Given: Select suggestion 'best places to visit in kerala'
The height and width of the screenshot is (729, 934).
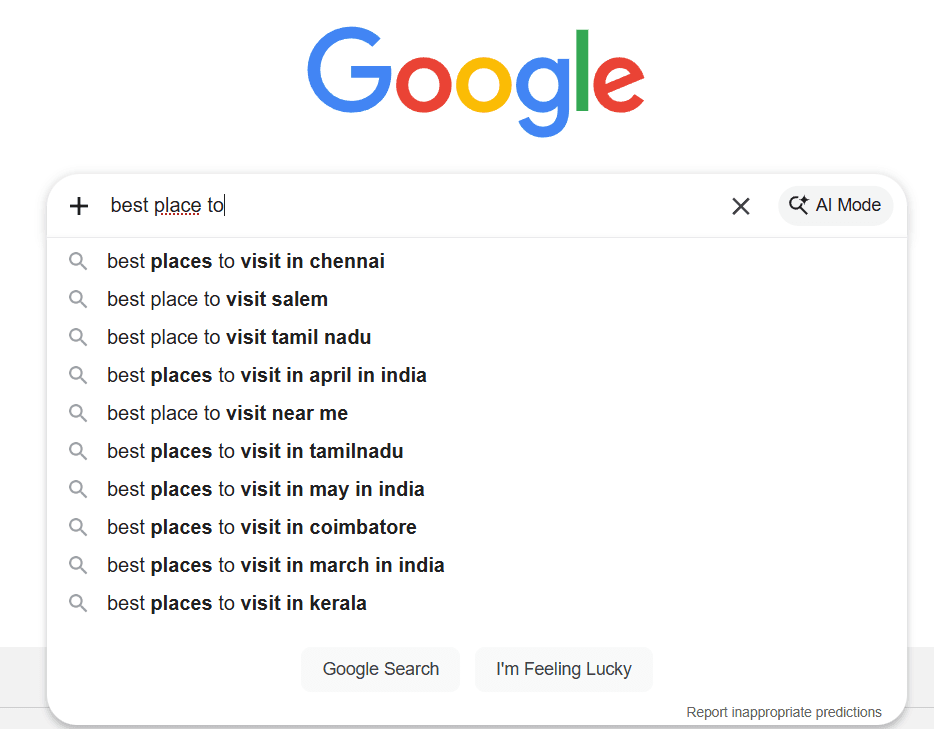Looking at the screenshot, I should click(237, 604).
